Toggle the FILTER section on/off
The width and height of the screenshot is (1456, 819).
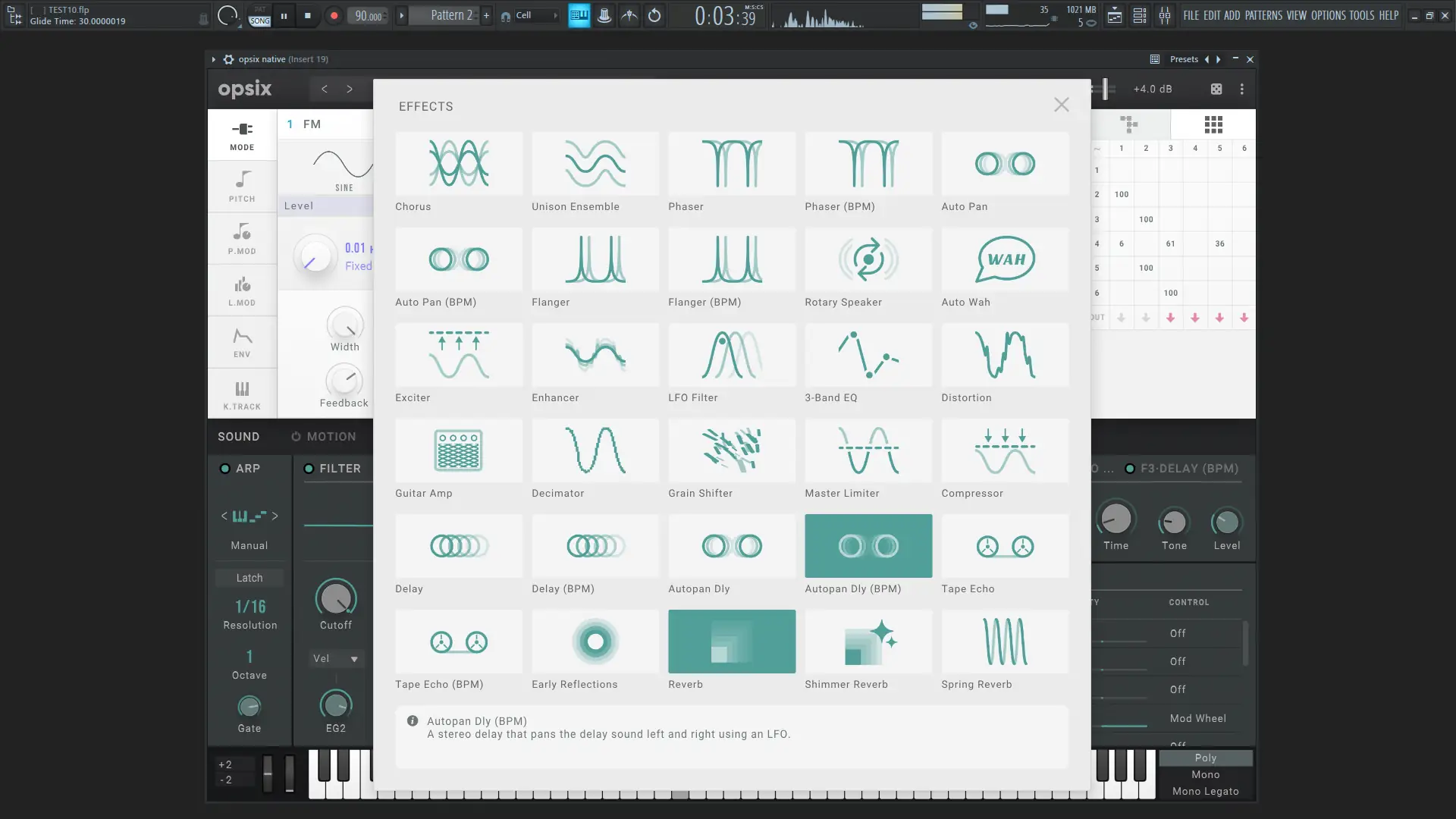(x=309, y=469)
